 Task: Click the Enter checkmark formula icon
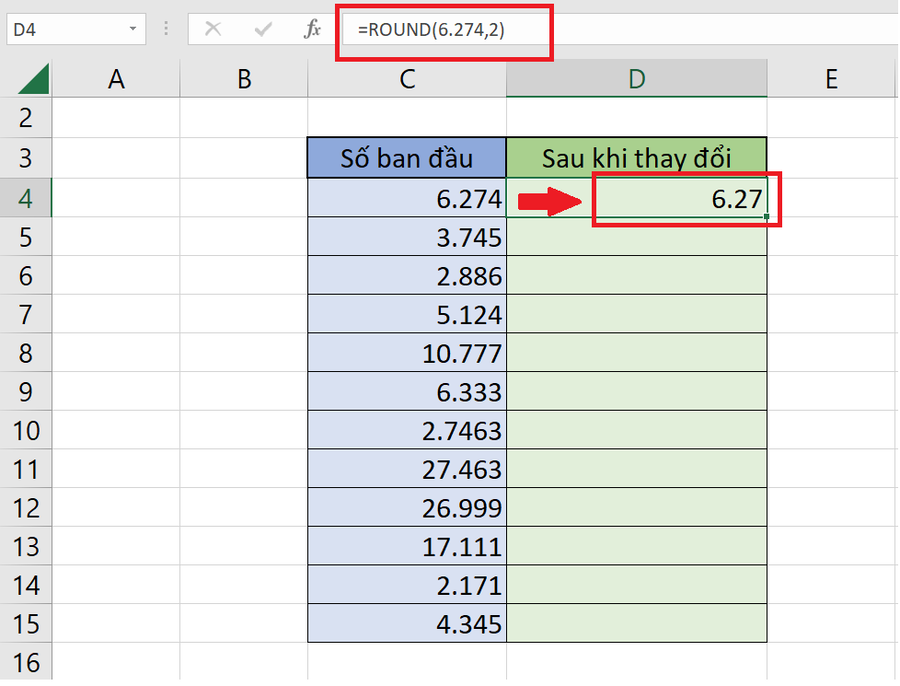[263, 29]
